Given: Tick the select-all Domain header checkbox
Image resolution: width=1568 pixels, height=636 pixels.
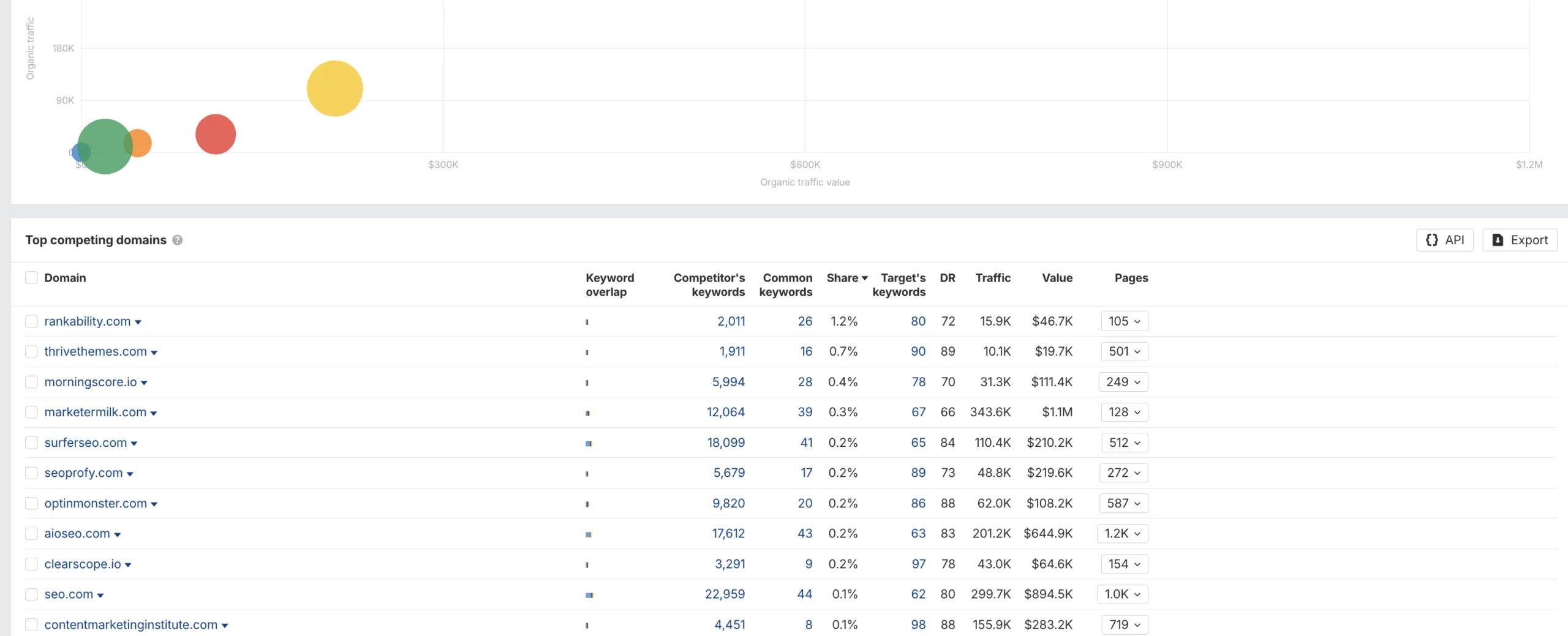Looking at the screenshot, I should tap(31, 278).
